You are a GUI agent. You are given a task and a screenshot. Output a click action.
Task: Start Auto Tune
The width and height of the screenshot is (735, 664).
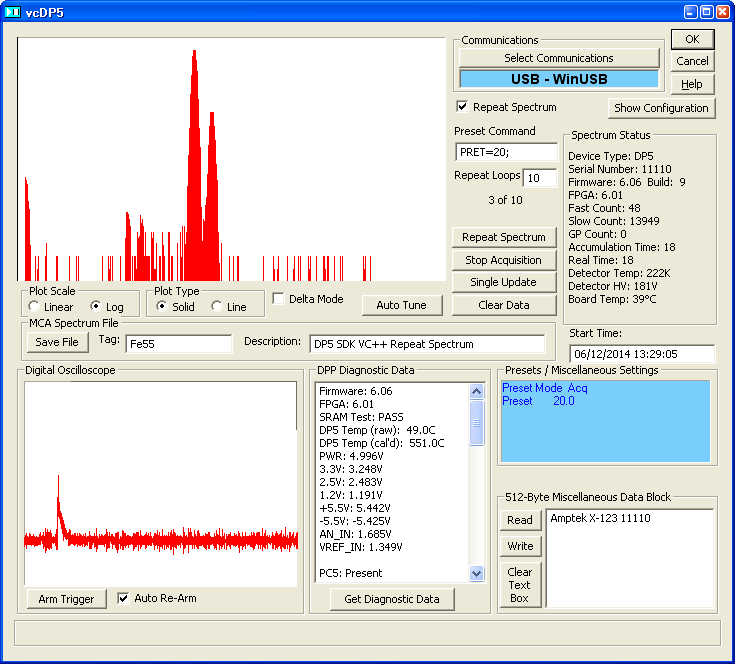(402, 305)
